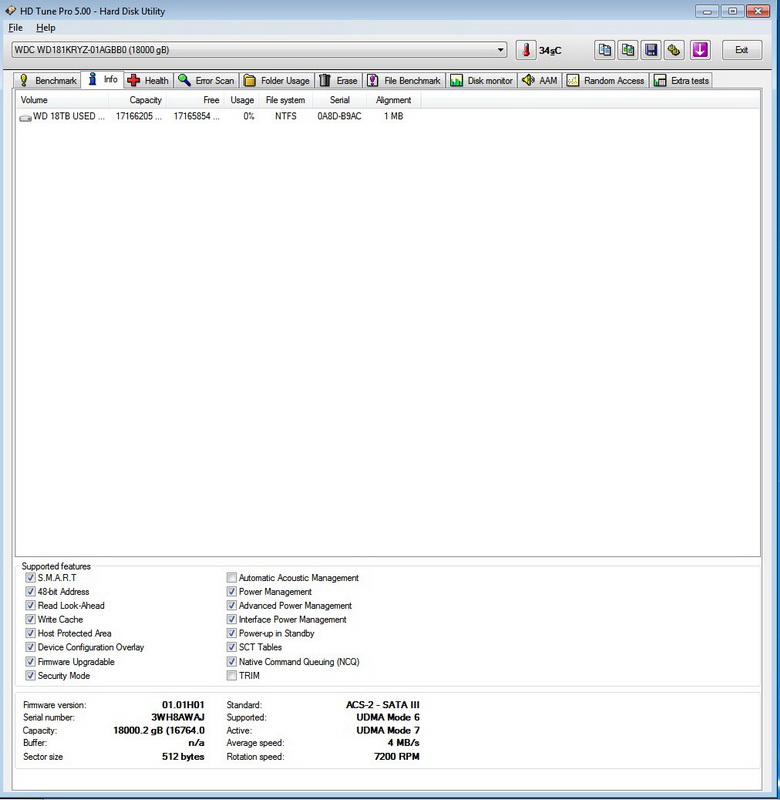Click the UDMA Mode 6 supported value
Image resolution: width=780 pixels, height=800 pixels.
388,717
